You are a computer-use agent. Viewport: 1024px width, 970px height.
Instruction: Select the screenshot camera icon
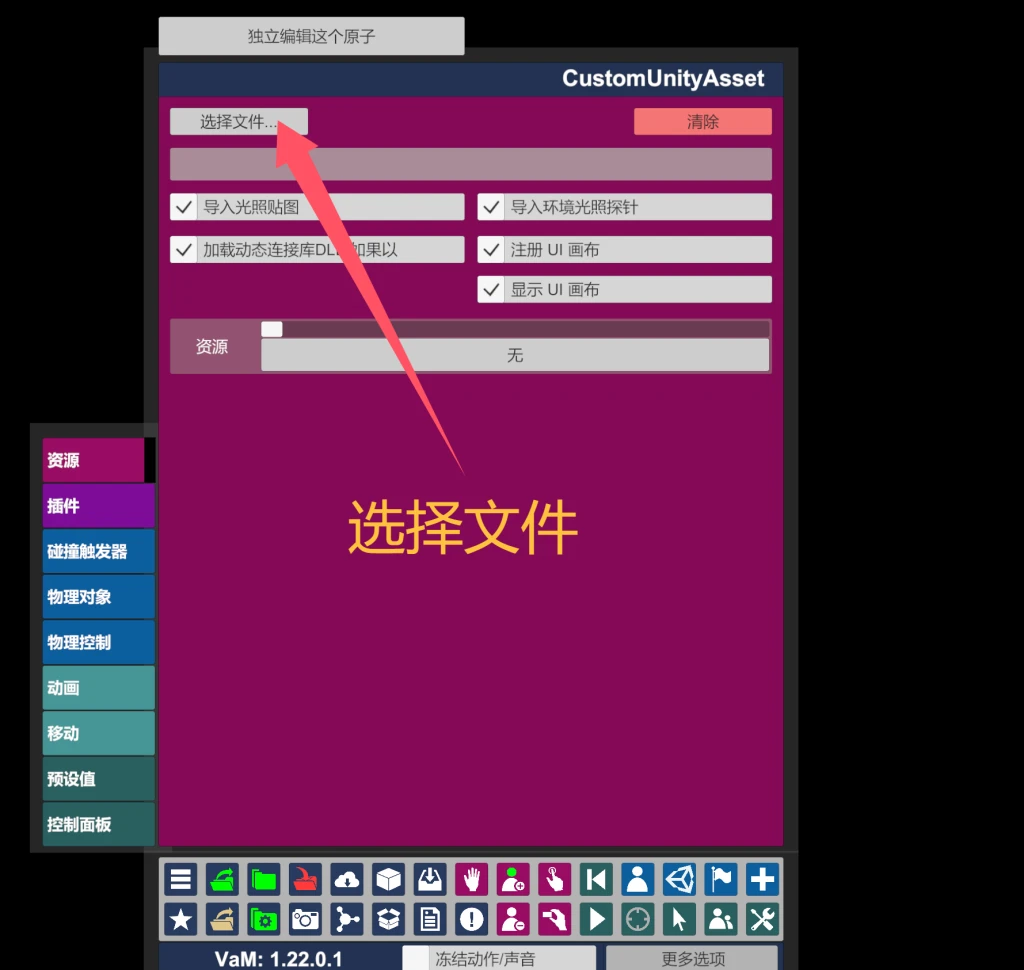(x=305, y=919)
